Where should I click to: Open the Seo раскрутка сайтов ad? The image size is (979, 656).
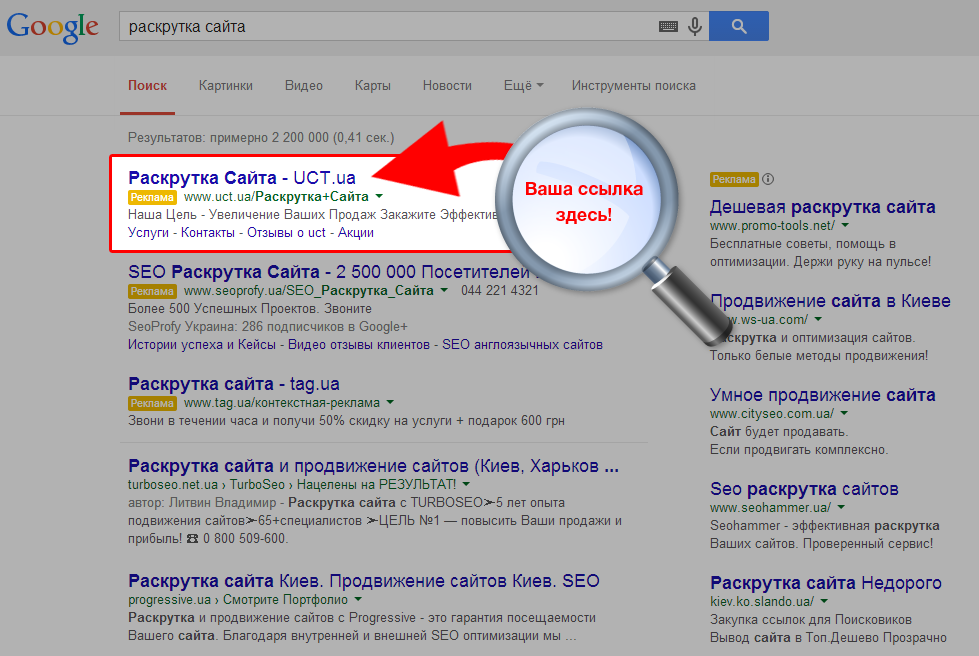(804, 489)
